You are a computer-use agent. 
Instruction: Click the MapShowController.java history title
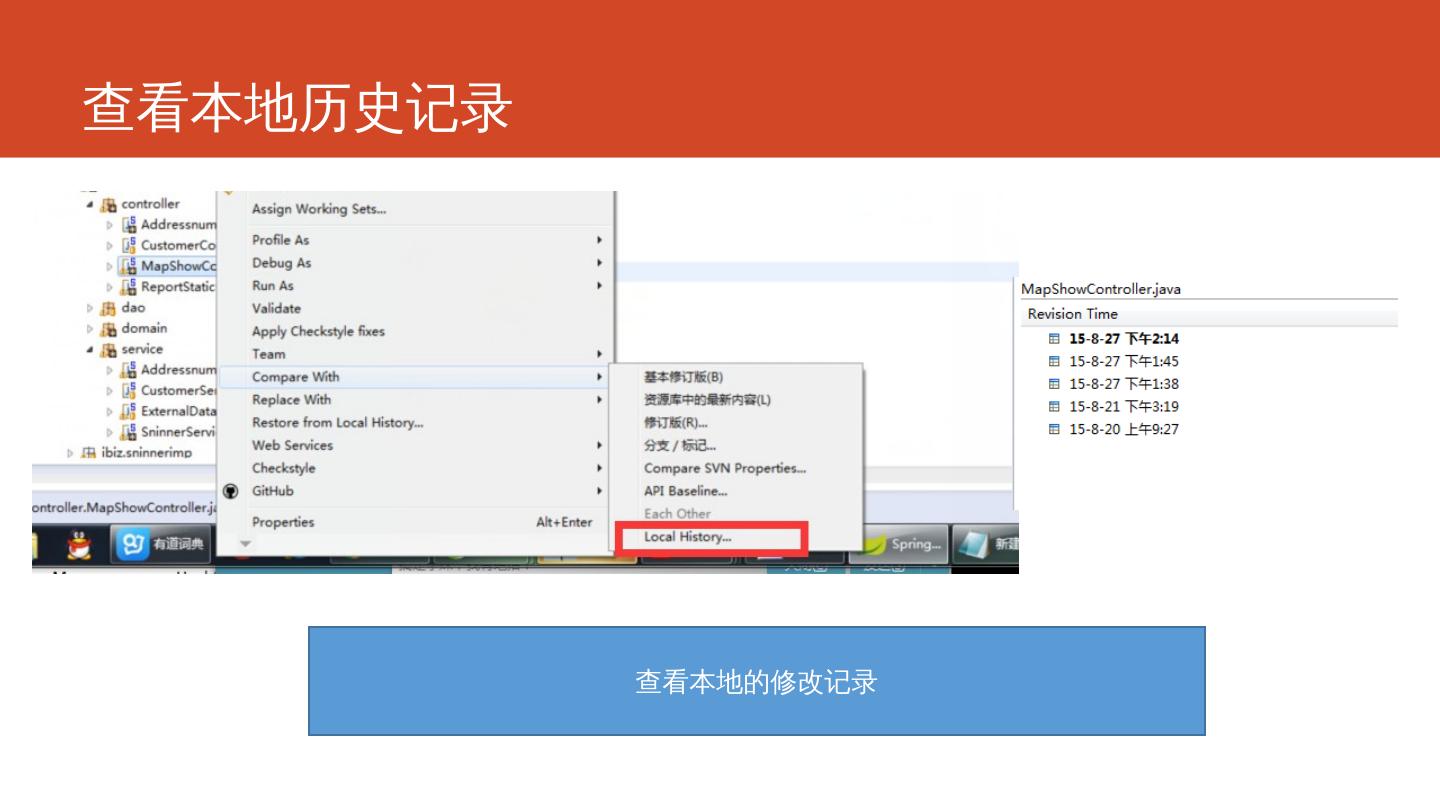pyautogui.click(x=1100, y=289)
